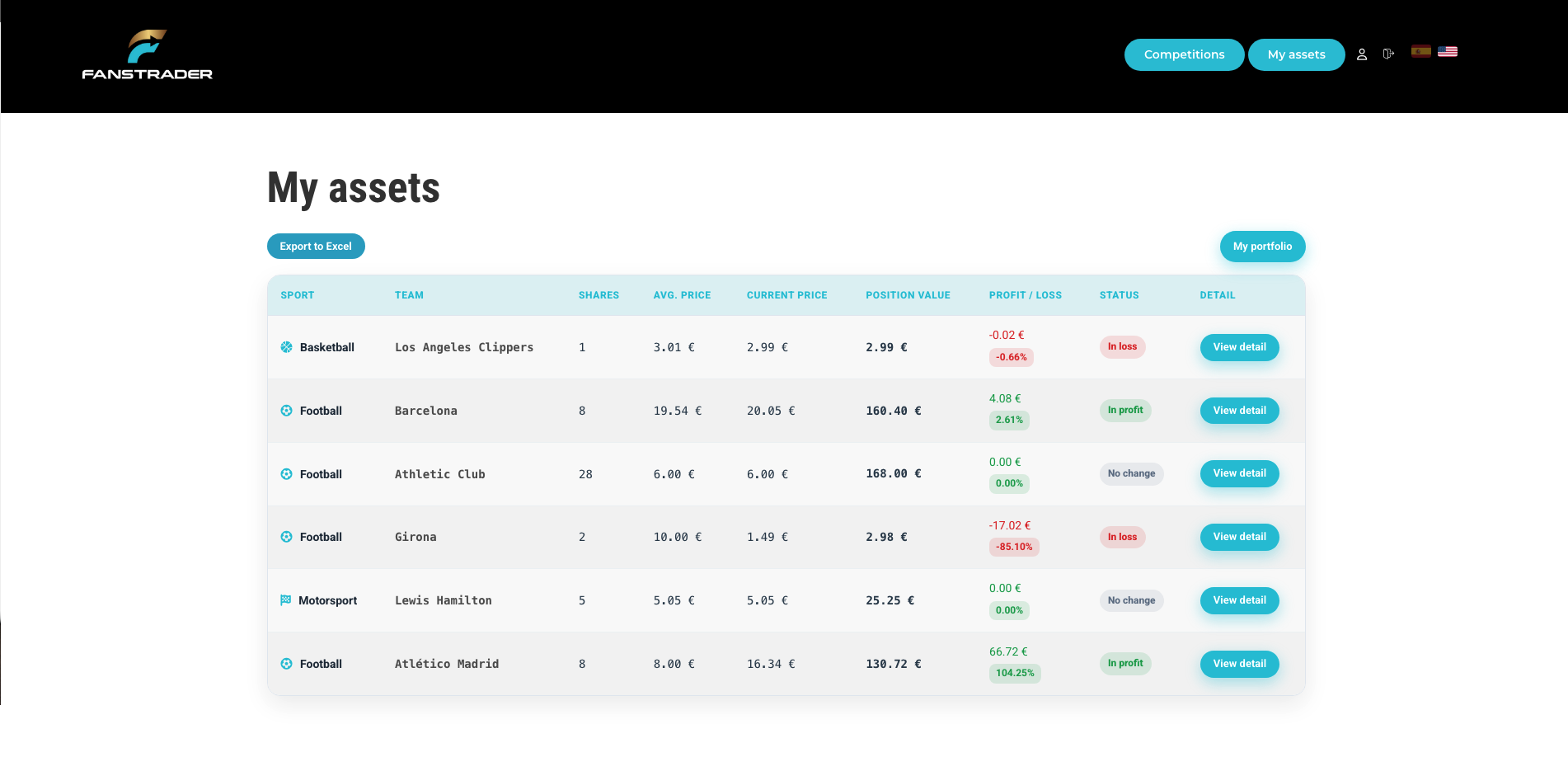Click the football icon in the Atlético Madrid row
This screenshot has width=1568, height=757.
pos(286,664)
